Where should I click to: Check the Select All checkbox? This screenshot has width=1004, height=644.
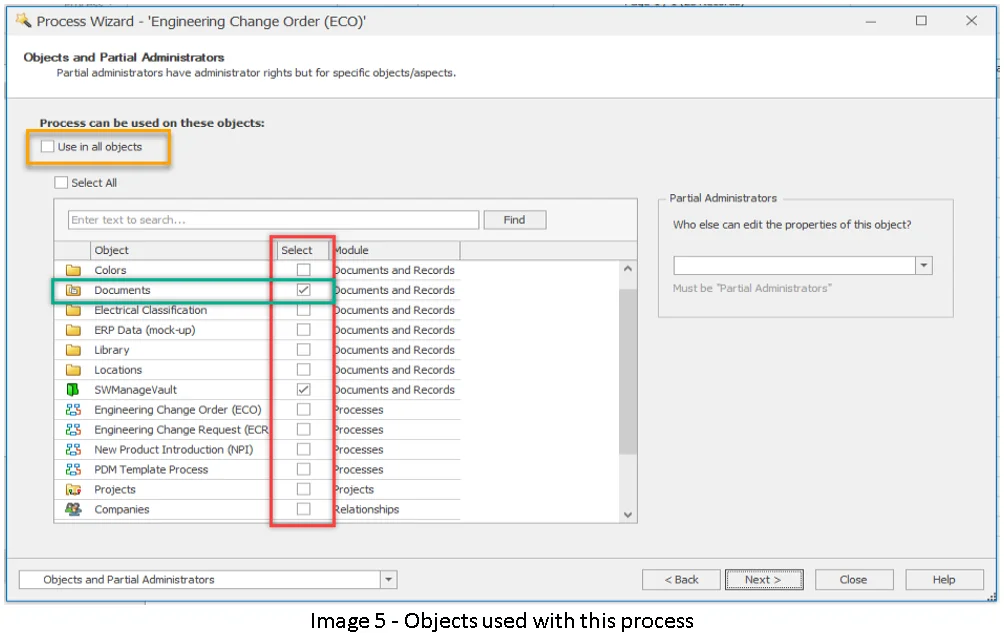coord(62,183)
